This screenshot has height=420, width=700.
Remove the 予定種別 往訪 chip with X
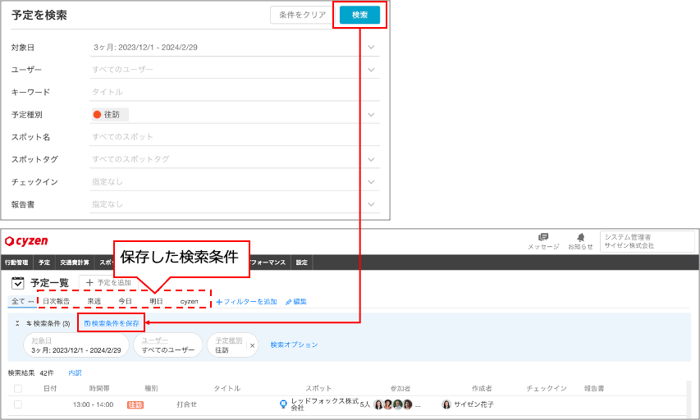252,345
